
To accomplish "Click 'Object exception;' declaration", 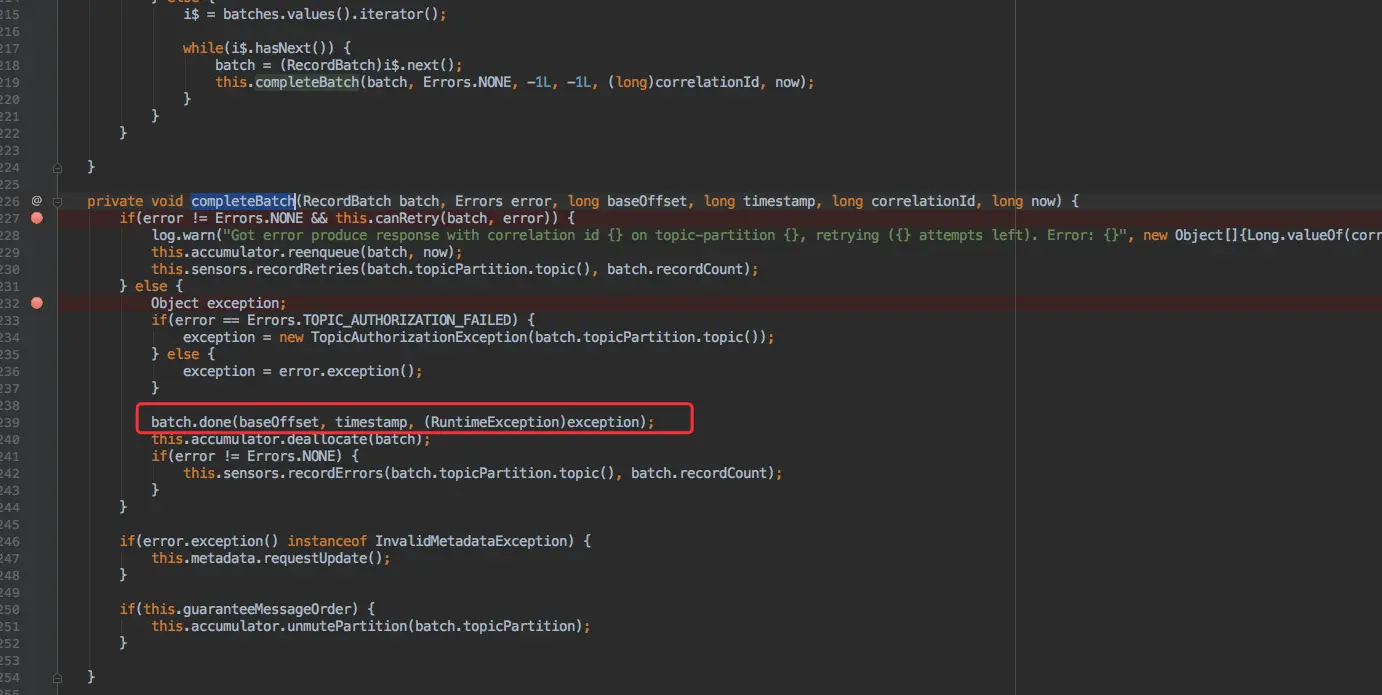I will point(218,302).
